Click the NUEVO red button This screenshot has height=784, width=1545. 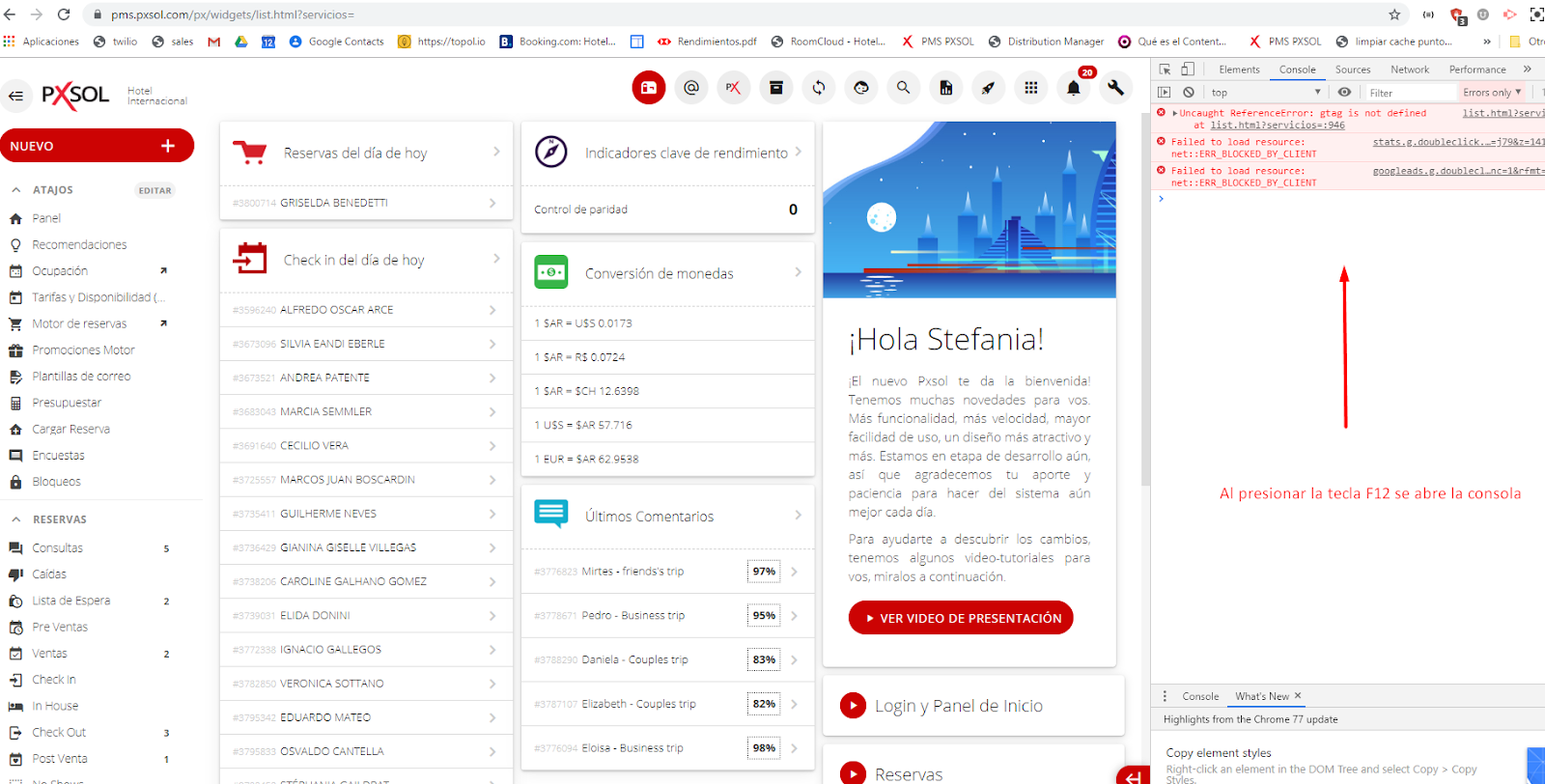pyautogui.click(x=97, y=146)
